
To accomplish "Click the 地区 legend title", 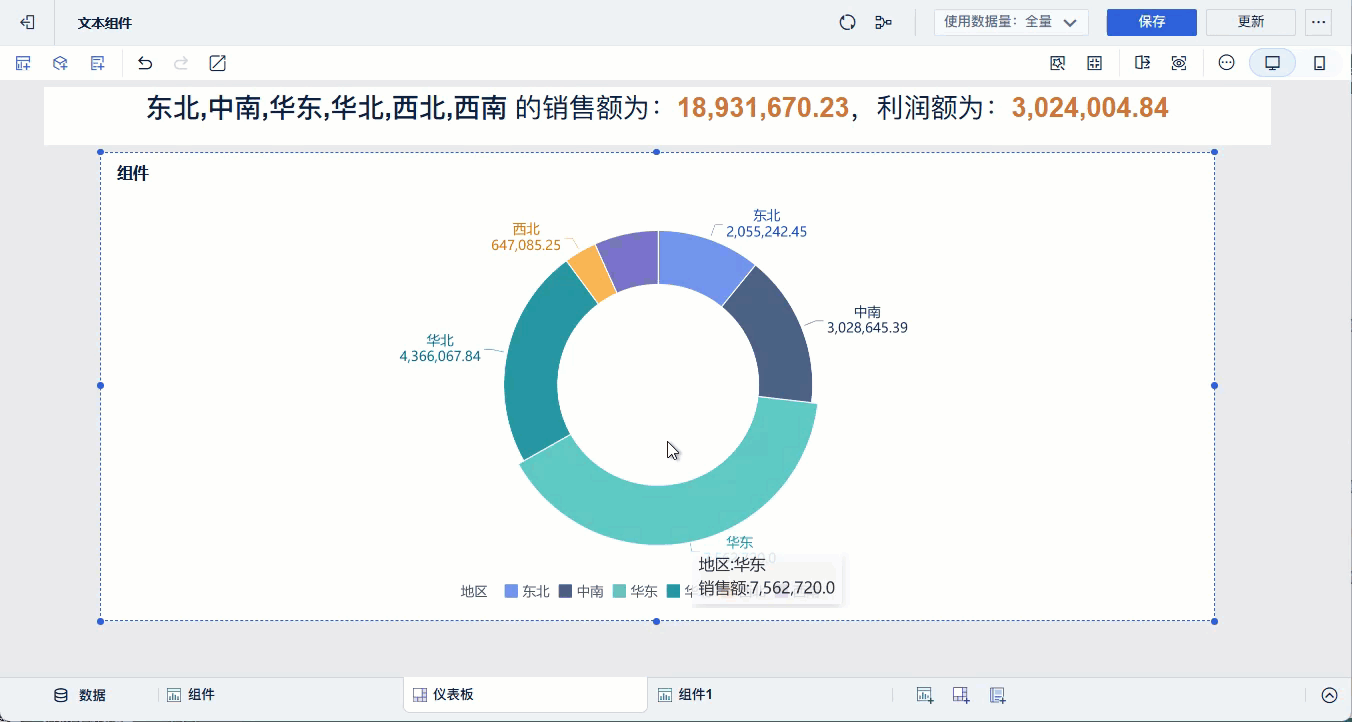I will tap(474, 591).
